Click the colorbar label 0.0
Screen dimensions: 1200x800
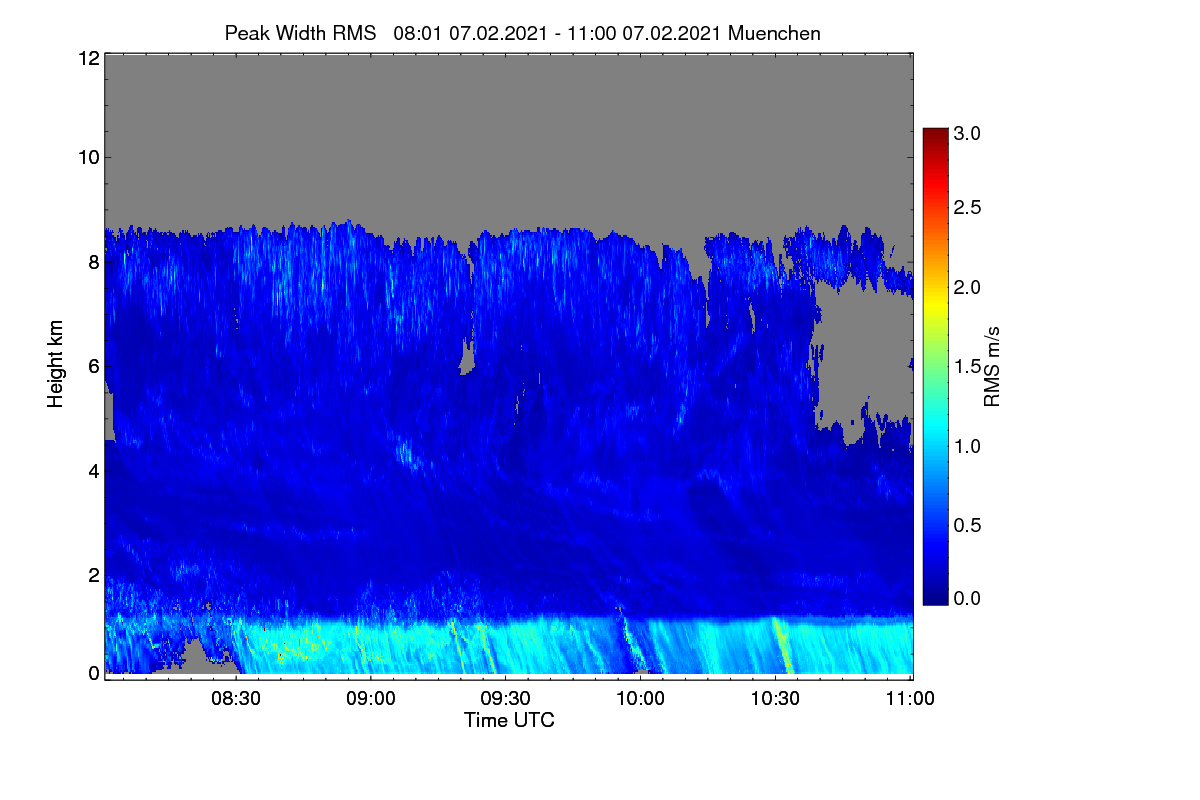(967, 598)
